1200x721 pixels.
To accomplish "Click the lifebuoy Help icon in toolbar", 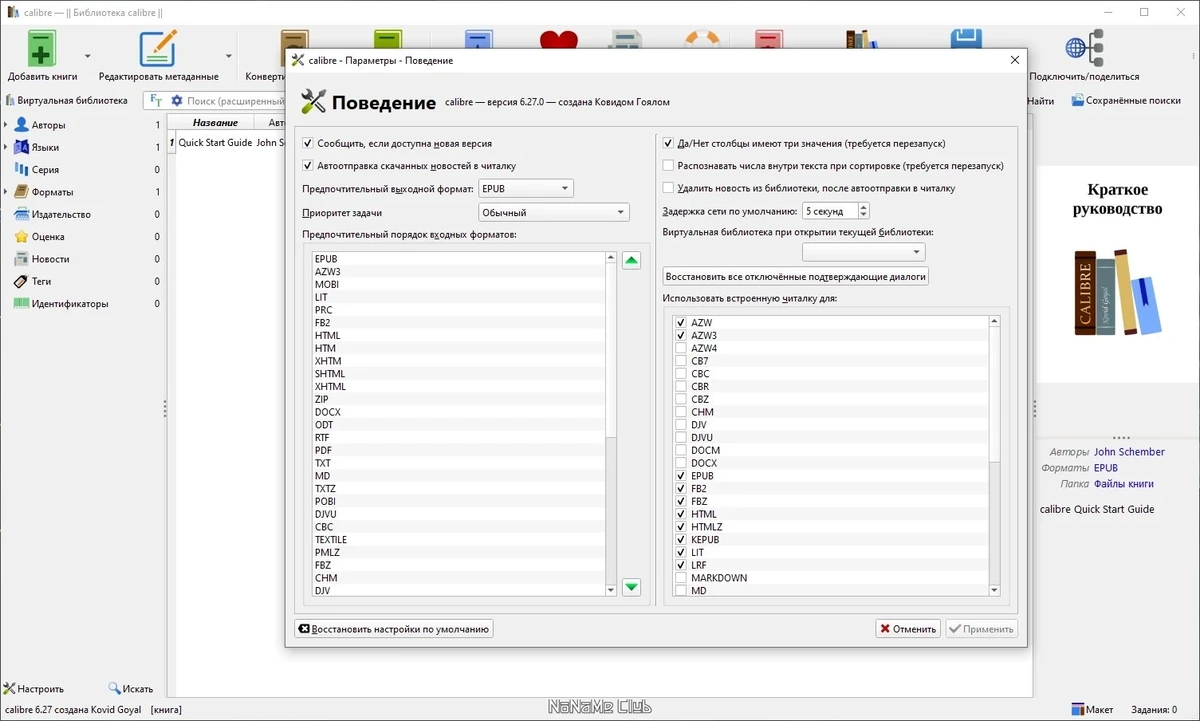I will pos(702,42).
